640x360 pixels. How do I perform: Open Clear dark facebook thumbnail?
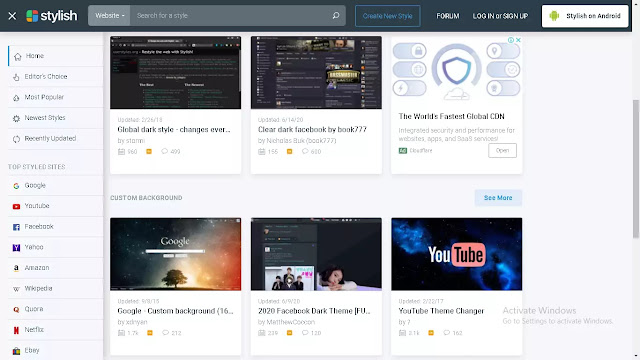(316, 72)
